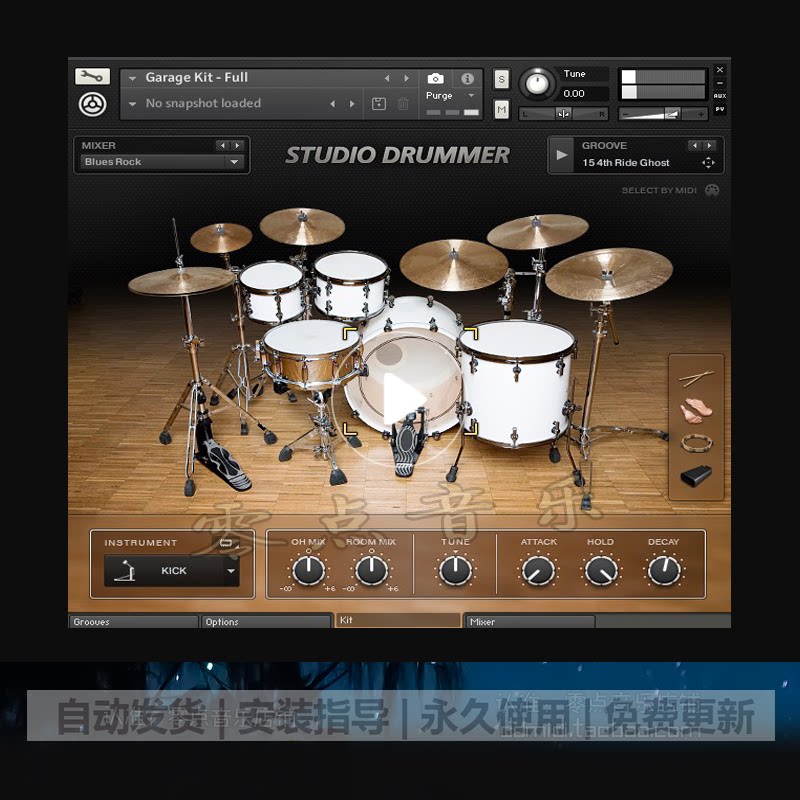Open the Blues Rock mixer preset dropdown
This screenshot has width=800, height=800.
(x=162, y=161)
